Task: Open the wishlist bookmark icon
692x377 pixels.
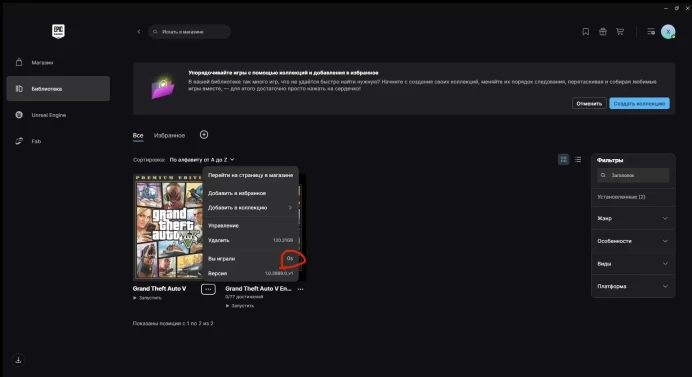Action: (x=586, y=32)
